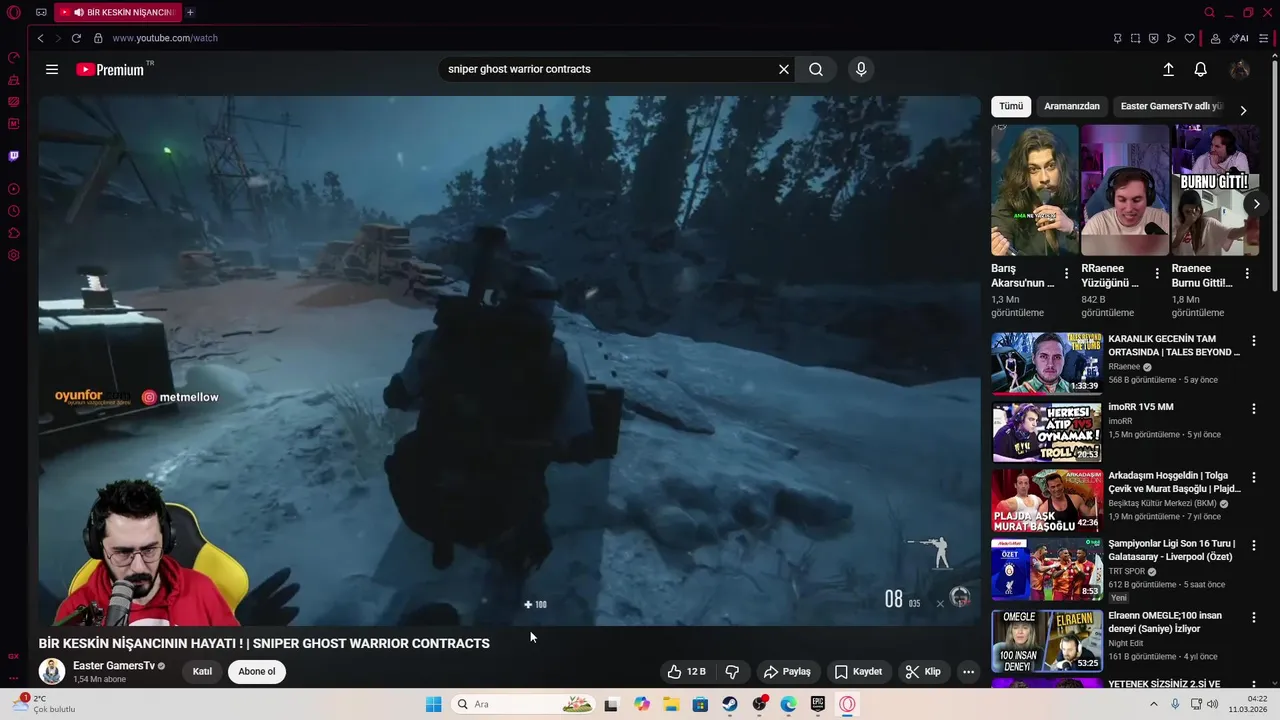Select the Easter GamersTv filter chip
Screen dimensions: 1280x720
[1171, 106]
